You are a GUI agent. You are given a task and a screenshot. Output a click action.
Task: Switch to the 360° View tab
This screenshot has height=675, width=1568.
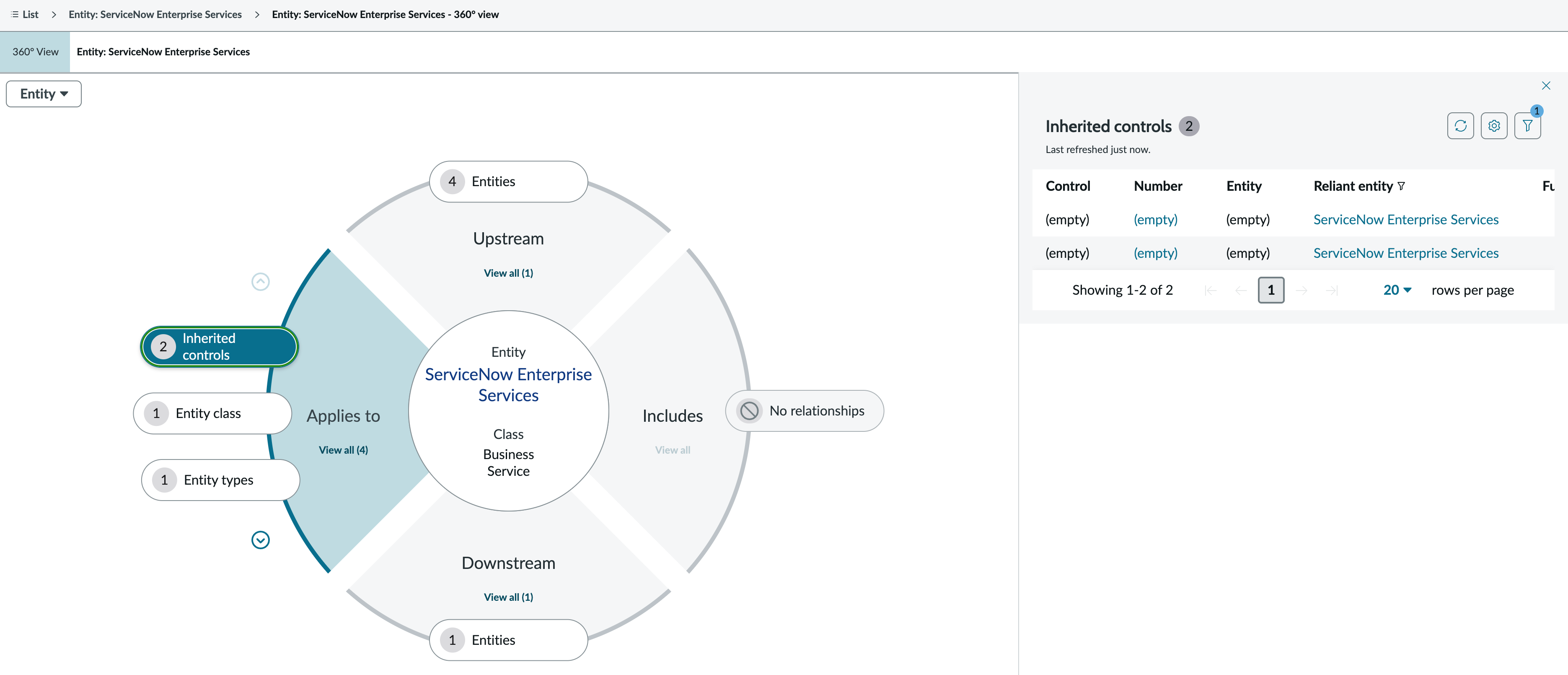[x=35, y=52]
